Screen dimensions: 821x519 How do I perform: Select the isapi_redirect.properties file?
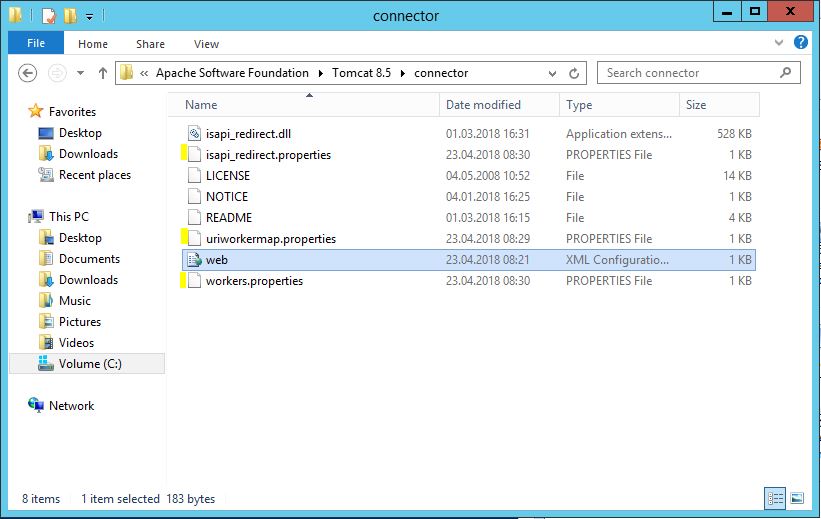pyautogui.click(x=268, y=155)
